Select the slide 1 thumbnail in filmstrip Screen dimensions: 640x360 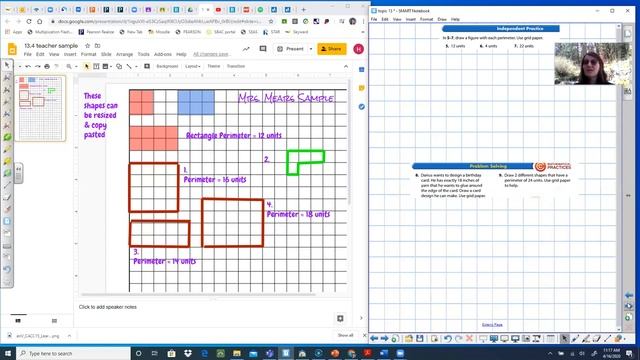click(x=40, y=108)
